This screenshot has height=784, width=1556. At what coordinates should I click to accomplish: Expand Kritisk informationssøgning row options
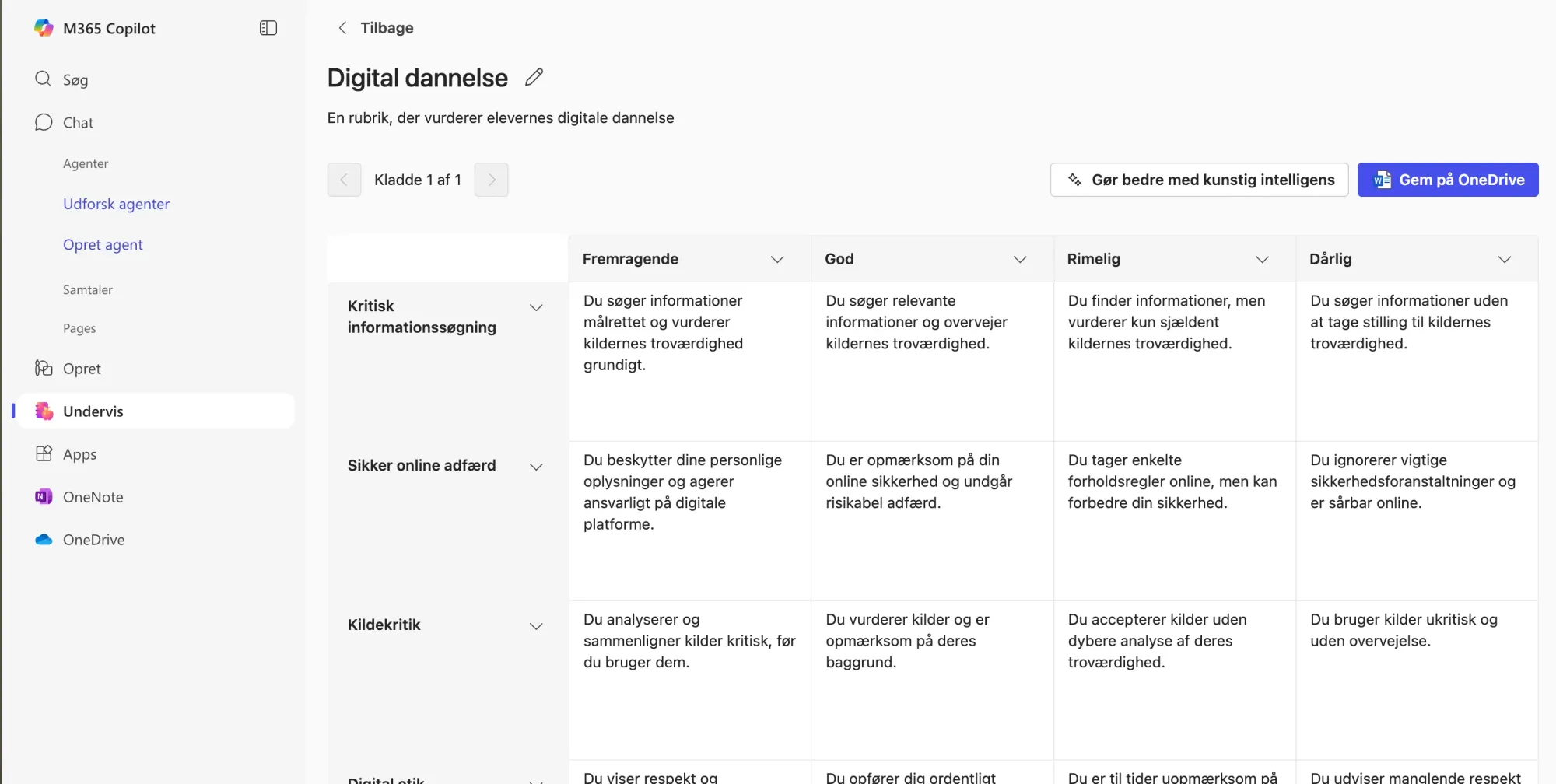tap(536, 308)
